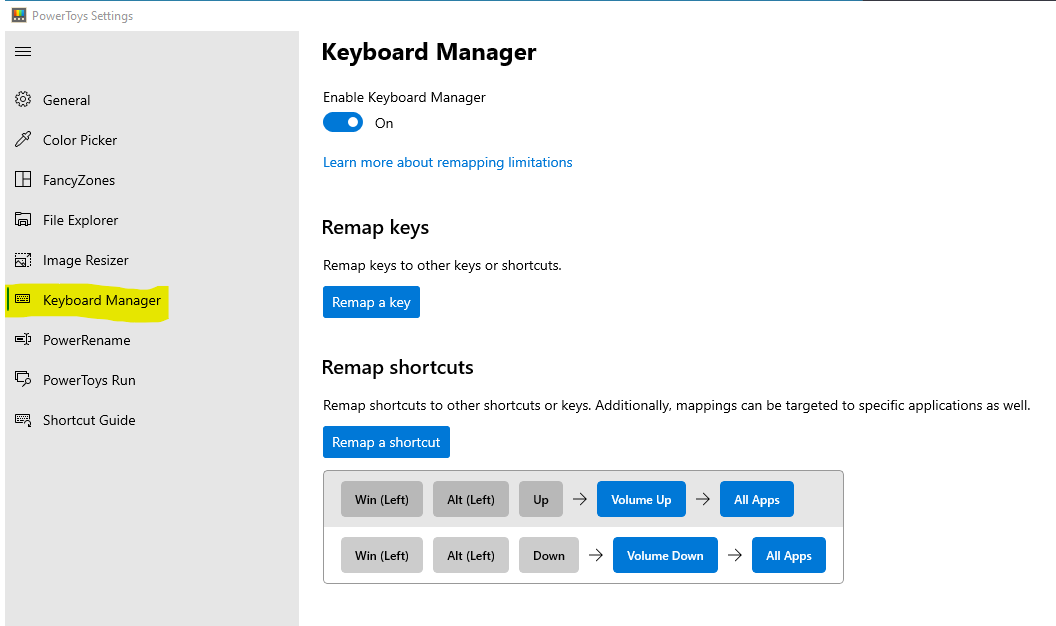Click the Remap shortcuts section heading
The width and height of the screenshot is (1056, 626).
pyautogui.click(x=397, y=368)
